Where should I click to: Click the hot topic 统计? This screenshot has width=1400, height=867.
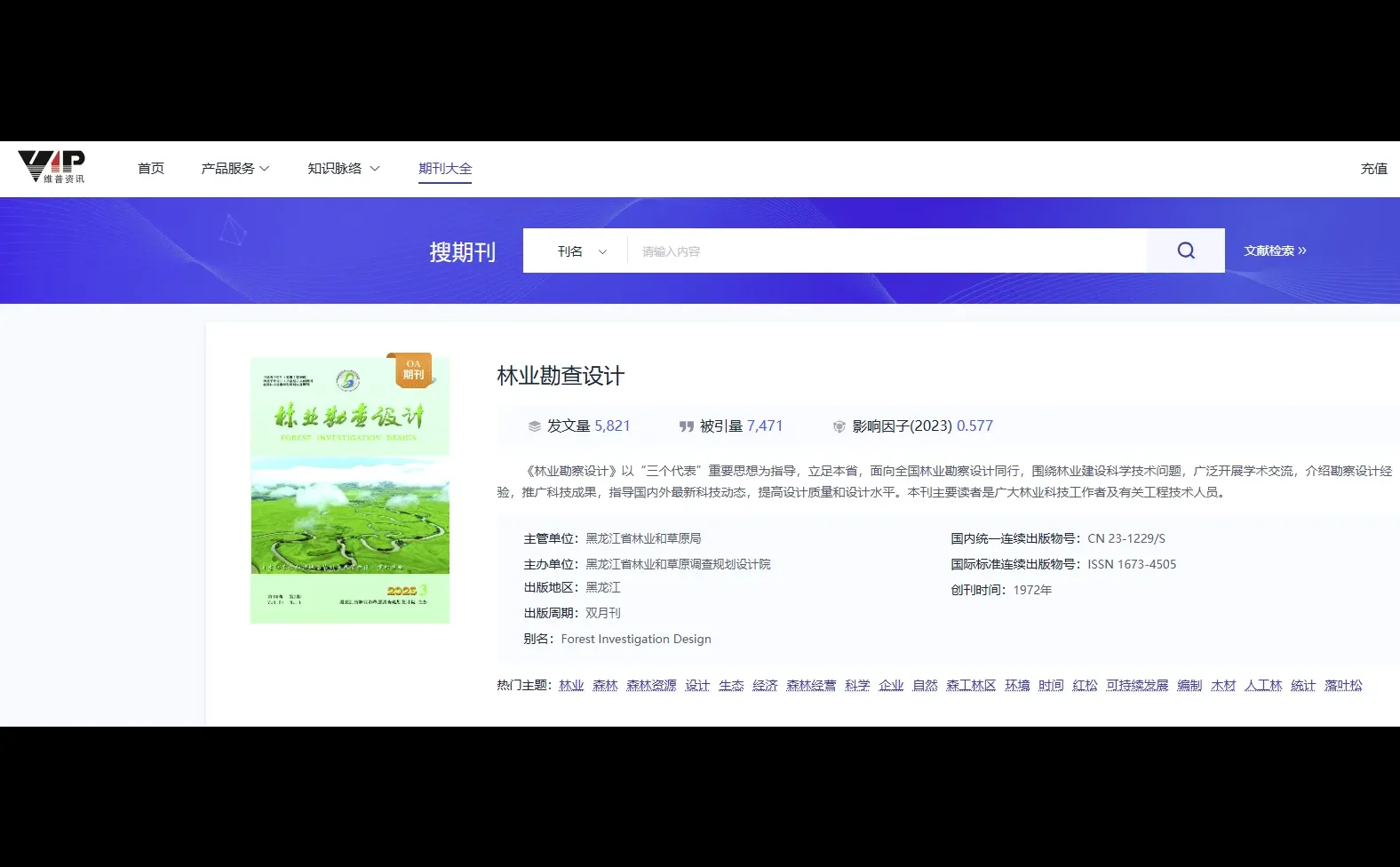[x=1303, y=685]
